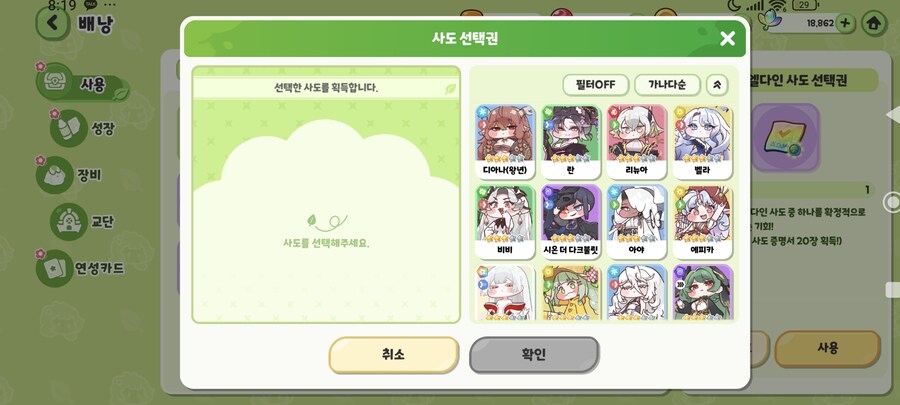
Task: Choose the 비비 apostle card
Action: pos(505,222)
